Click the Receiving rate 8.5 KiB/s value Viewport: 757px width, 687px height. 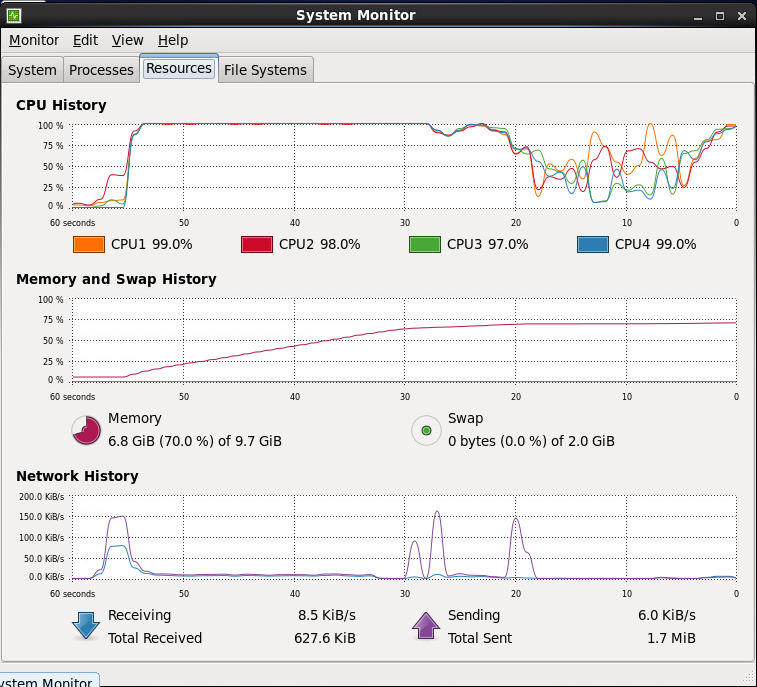pos(327,615)
